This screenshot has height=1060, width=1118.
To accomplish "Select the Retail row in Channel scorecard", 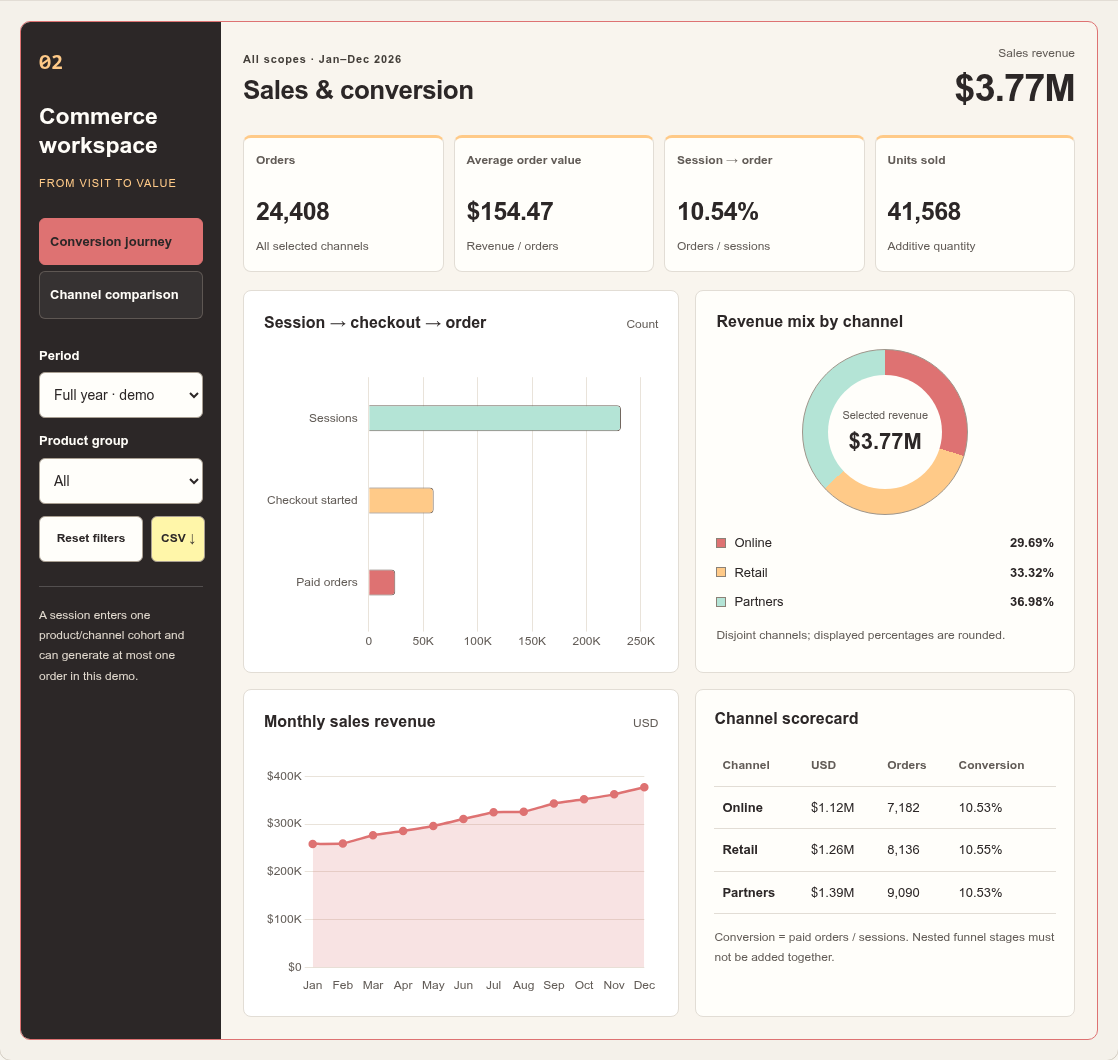I will click(x=885, y=850).
